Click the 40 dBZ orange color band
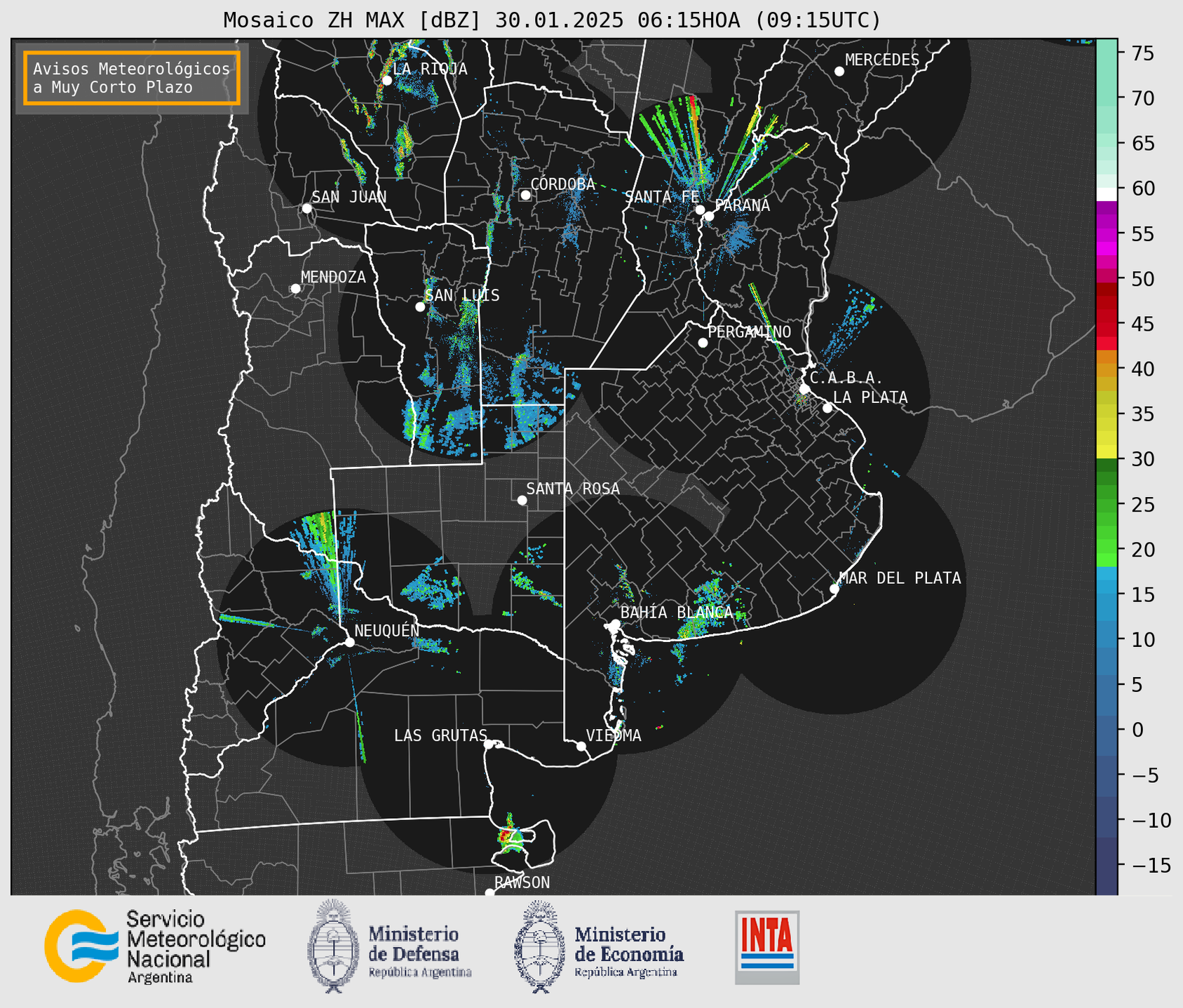 coord(1107,369)
